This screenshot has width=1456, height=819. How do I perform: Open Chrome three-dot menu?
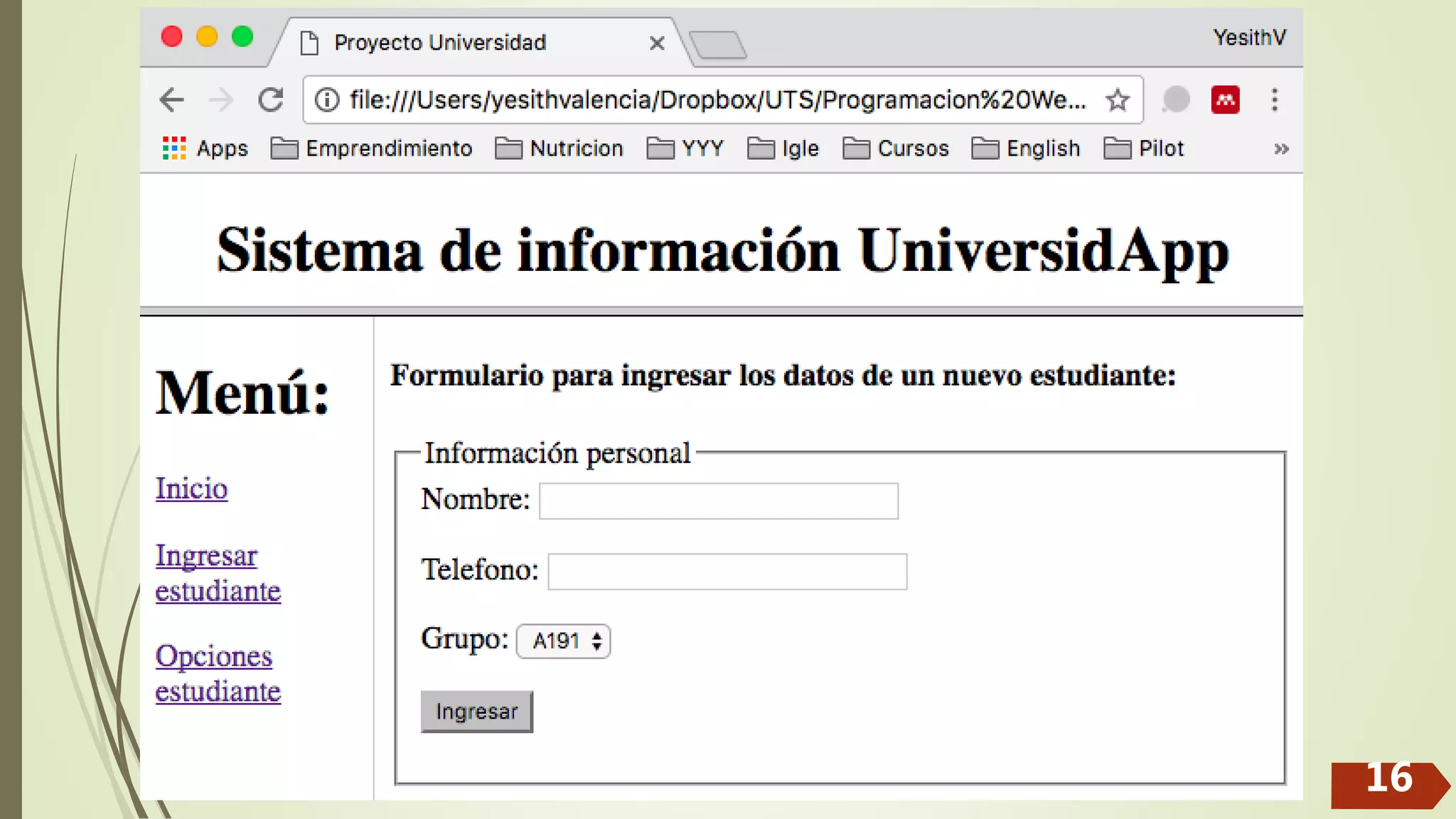pyautogui.click(x=1275, y=100)
